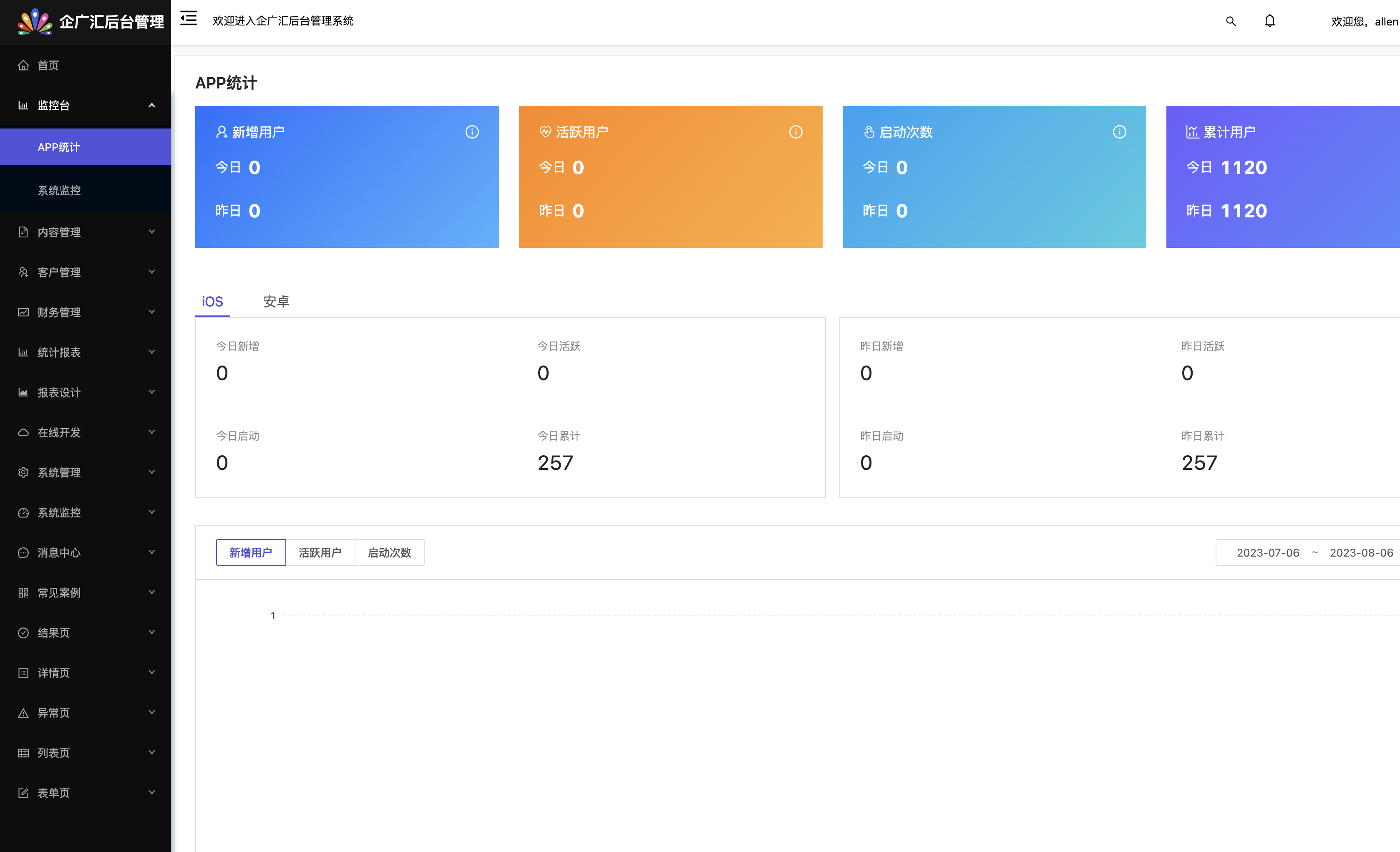The height and width of the screenshot is (852, 1400).
Task: Click the APP统计 page heading
Action: (x=226, y=83)
